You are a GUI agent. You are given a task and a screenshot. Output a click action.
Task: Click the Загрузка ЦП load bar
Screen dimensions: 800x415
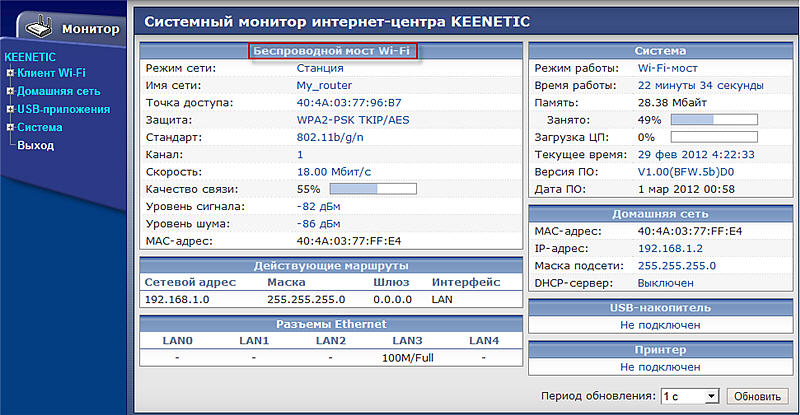[x=713, y=137]
